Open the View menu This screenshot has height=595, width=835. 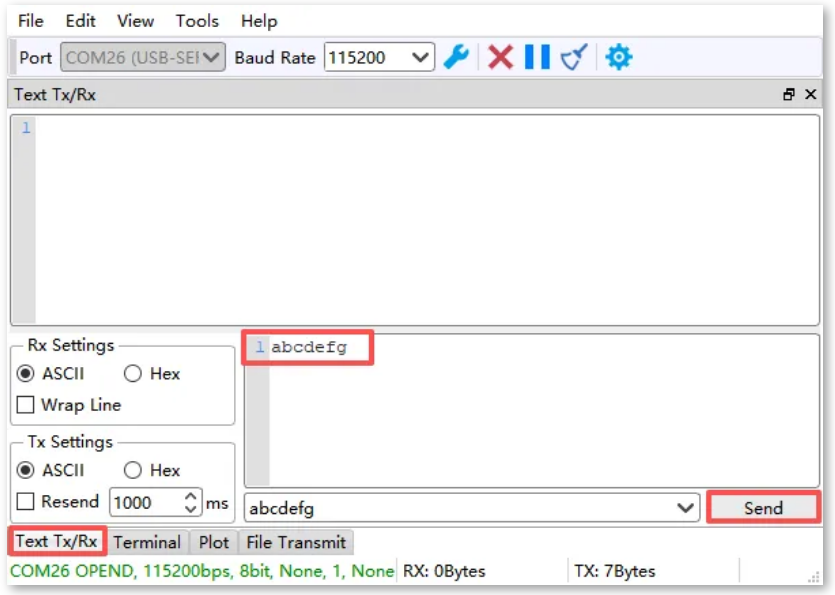coord(135,21)
